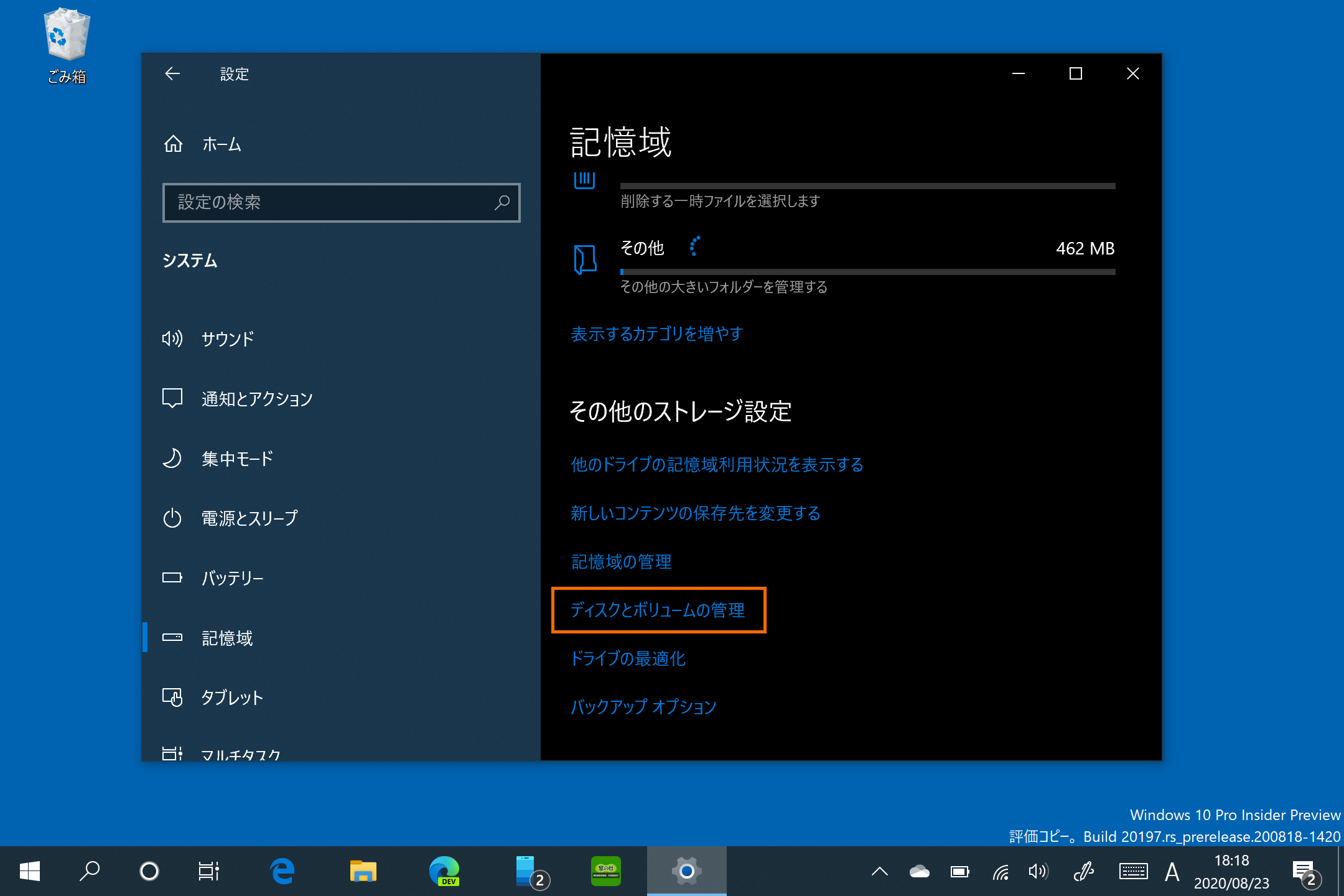Click the Cortana icon on the taskbar
1344x896 pixels.
coord(149,870)
